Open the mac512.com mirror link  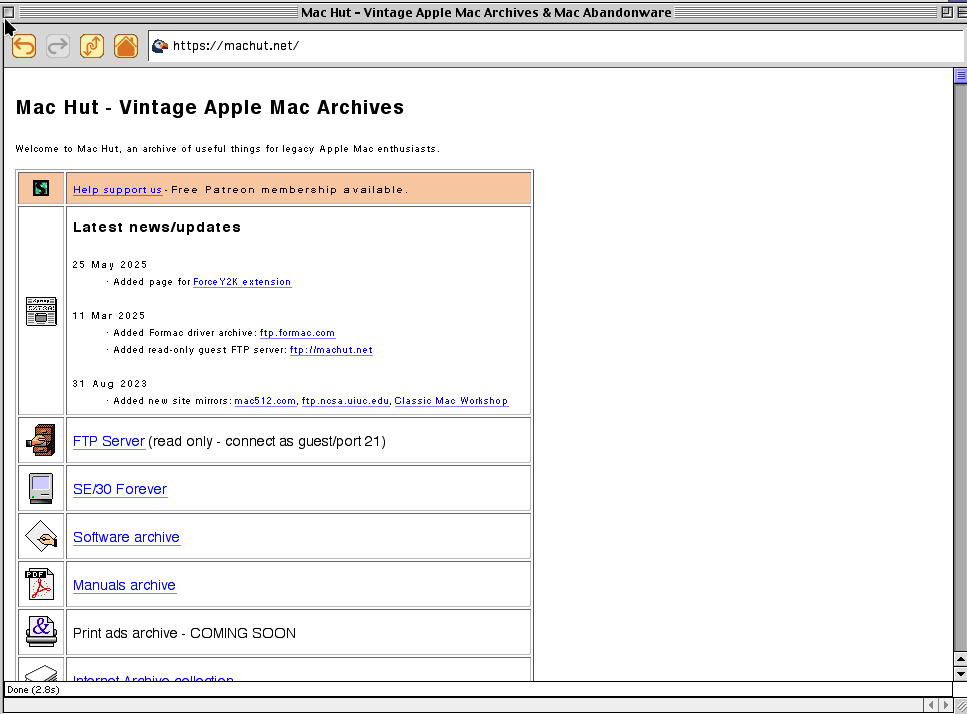(x=265, y=401)
